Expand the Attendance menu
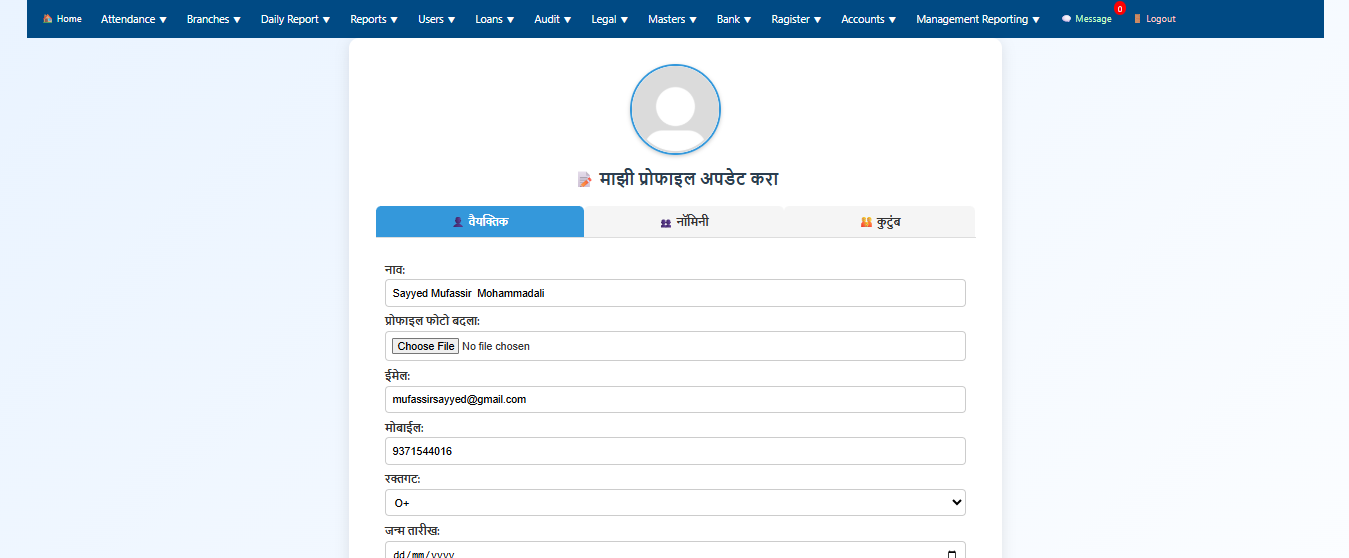This screenshot has height=558, width=1349. point(133,19)
